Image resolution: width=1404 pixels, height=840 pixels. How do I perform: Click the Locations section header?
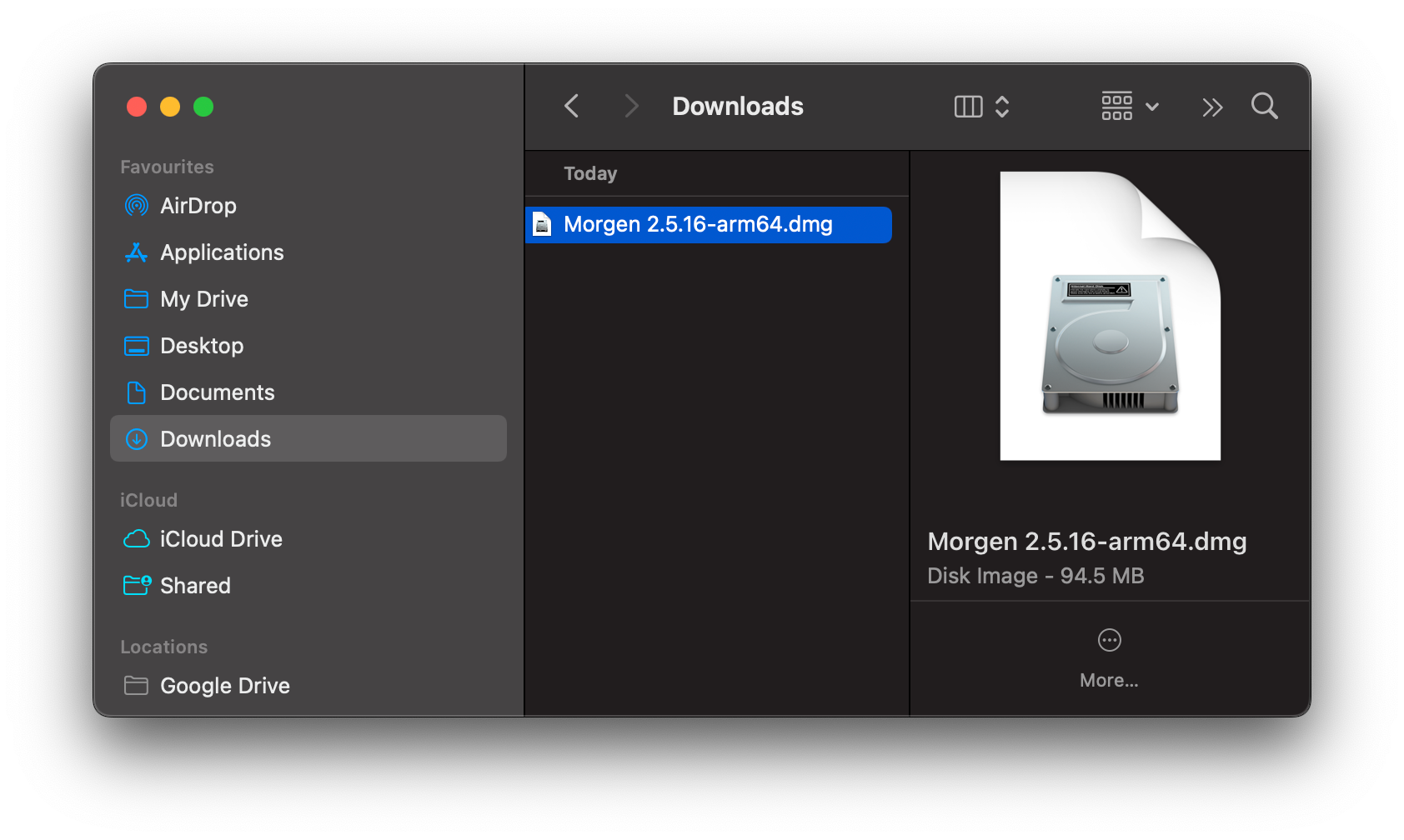[x=163, y=647]
